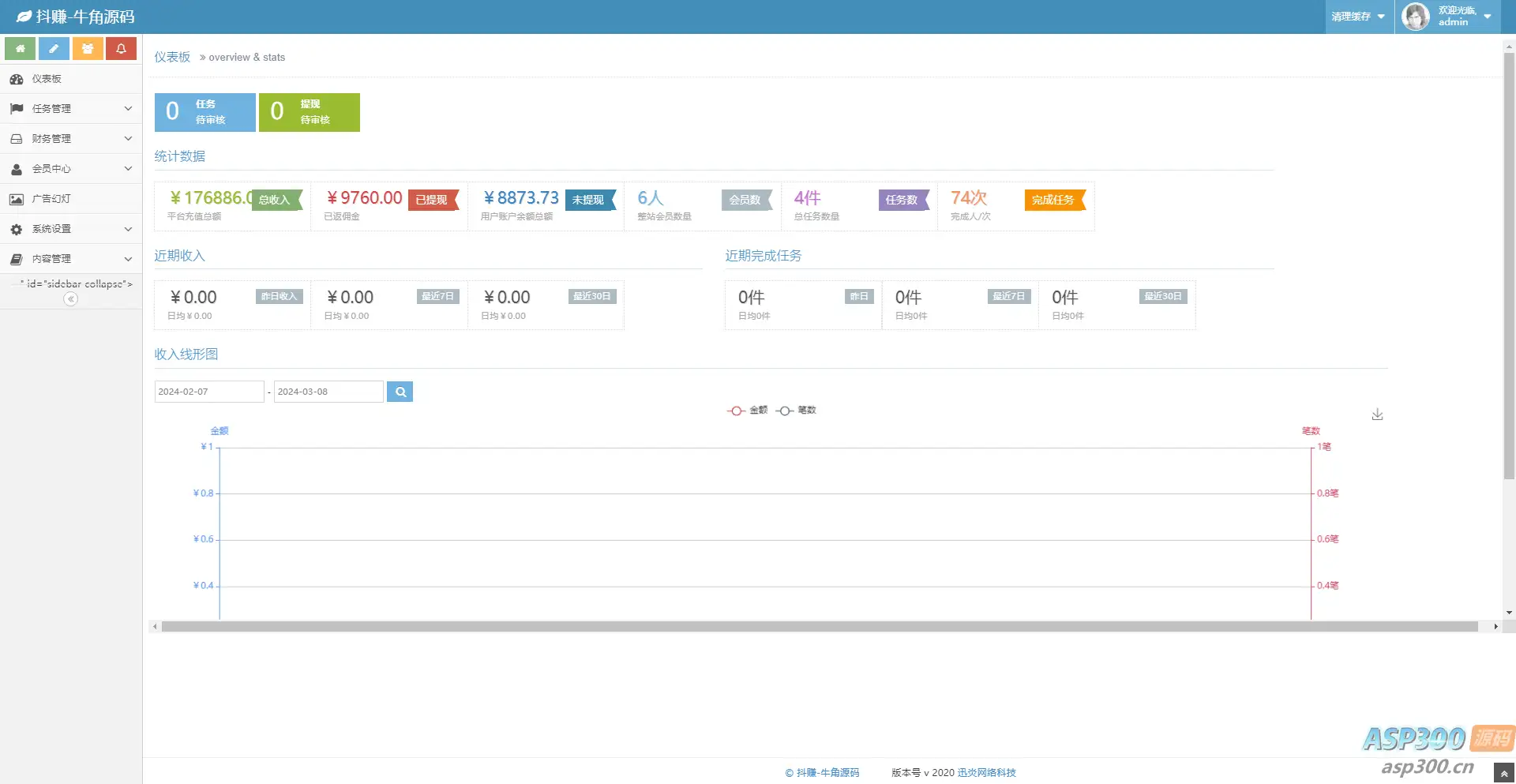Image resolution: width=1516 pixels, height=784 pixels.
Task: Click the horizontal scrollbar below the chart
Action: [x=820, y=627]
